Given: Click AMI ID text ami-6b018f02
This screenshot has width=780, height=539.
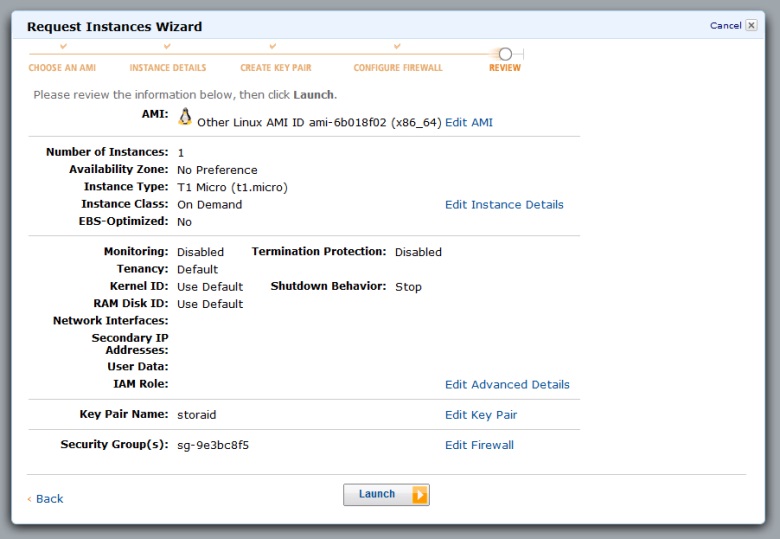Looking at the screenshot, I should point(347,122).
